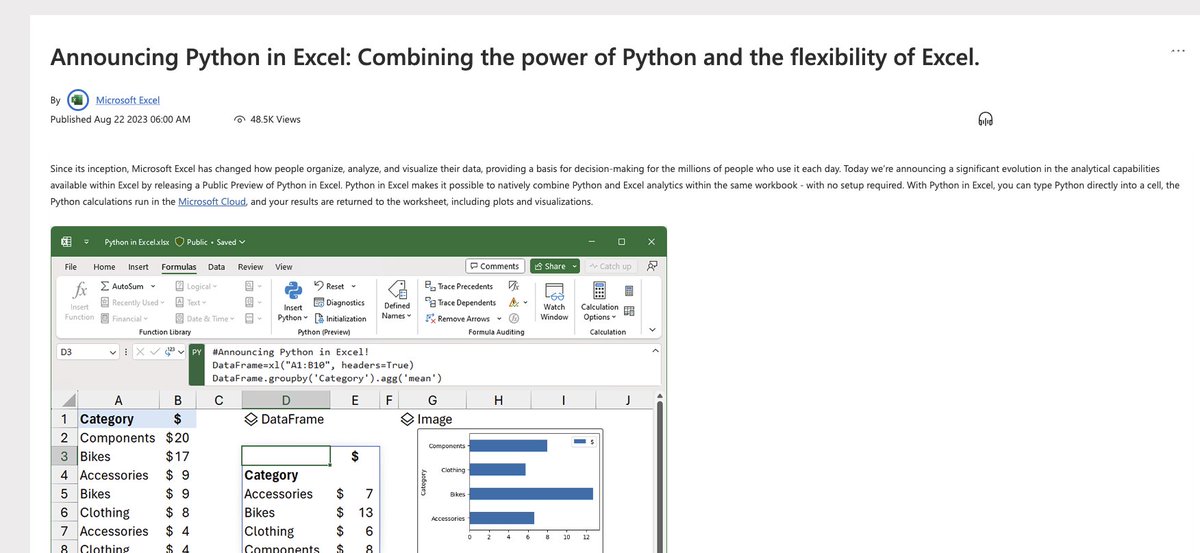Click the Insert Function fx icon
1200x553 pixels.
click(79, 290)
